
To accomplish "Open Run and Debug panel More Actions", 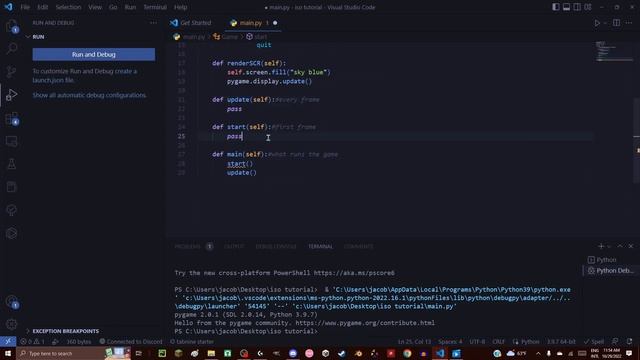I will click(x=153, y=23).
